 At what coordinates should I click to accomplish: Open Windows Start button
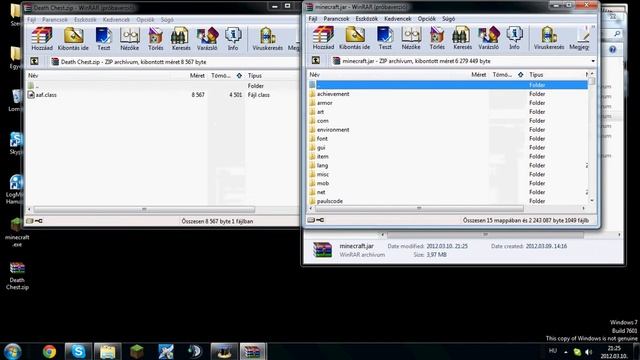click(13, 351)
